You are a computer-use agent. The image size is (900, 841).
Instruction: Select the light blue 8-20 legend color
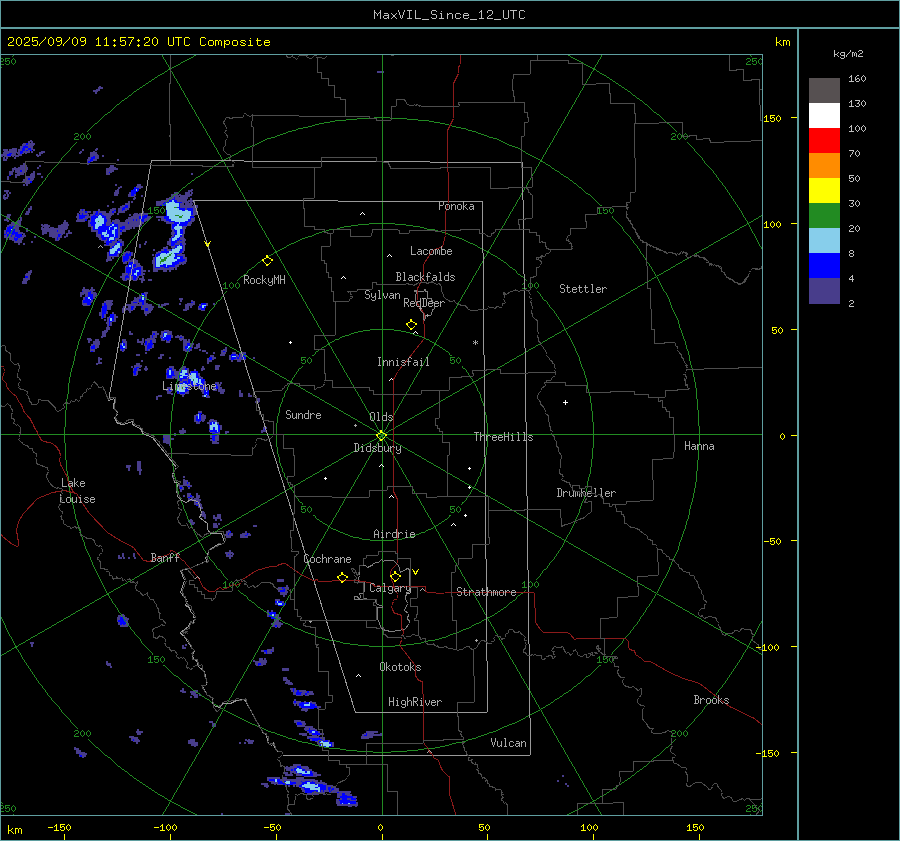point(824,241)
